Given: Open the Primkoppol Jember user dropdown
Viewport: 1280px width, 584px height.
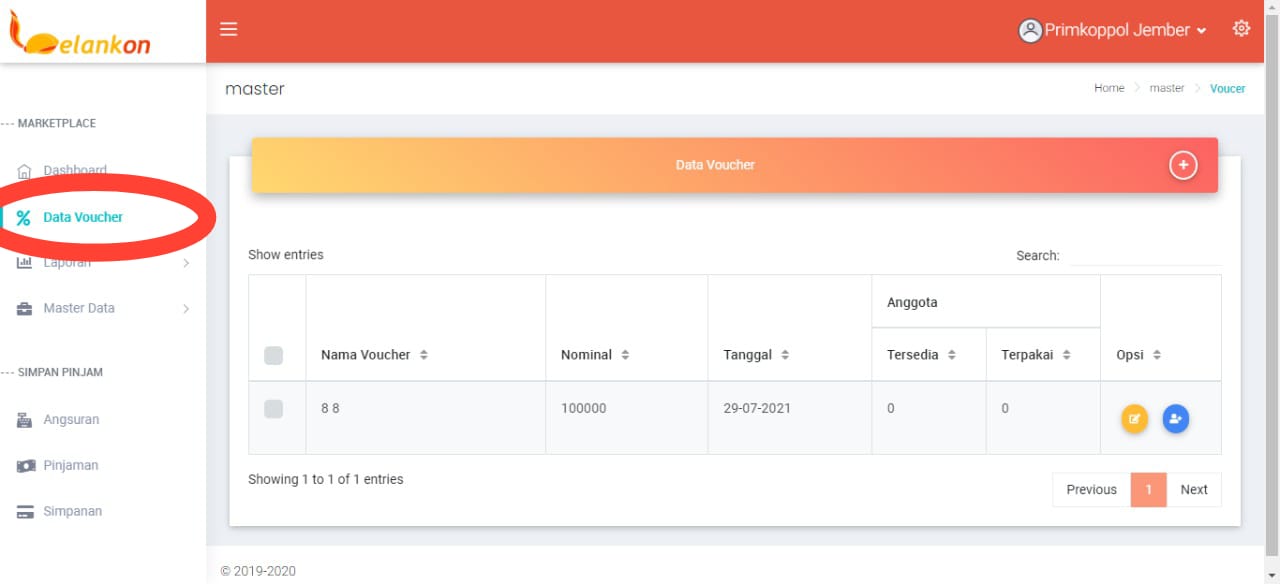Looking at the screenshot, I should [1113, 30].
